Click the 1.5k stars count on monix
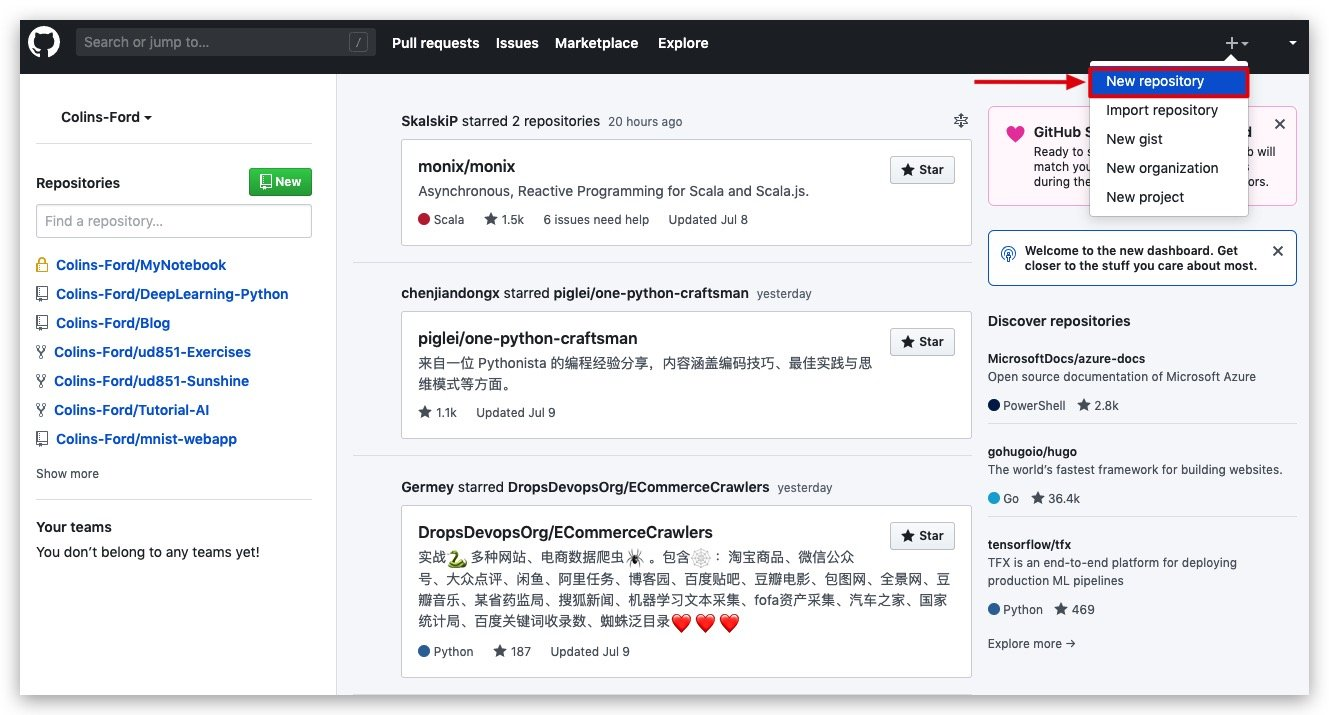 click(504, 219)
